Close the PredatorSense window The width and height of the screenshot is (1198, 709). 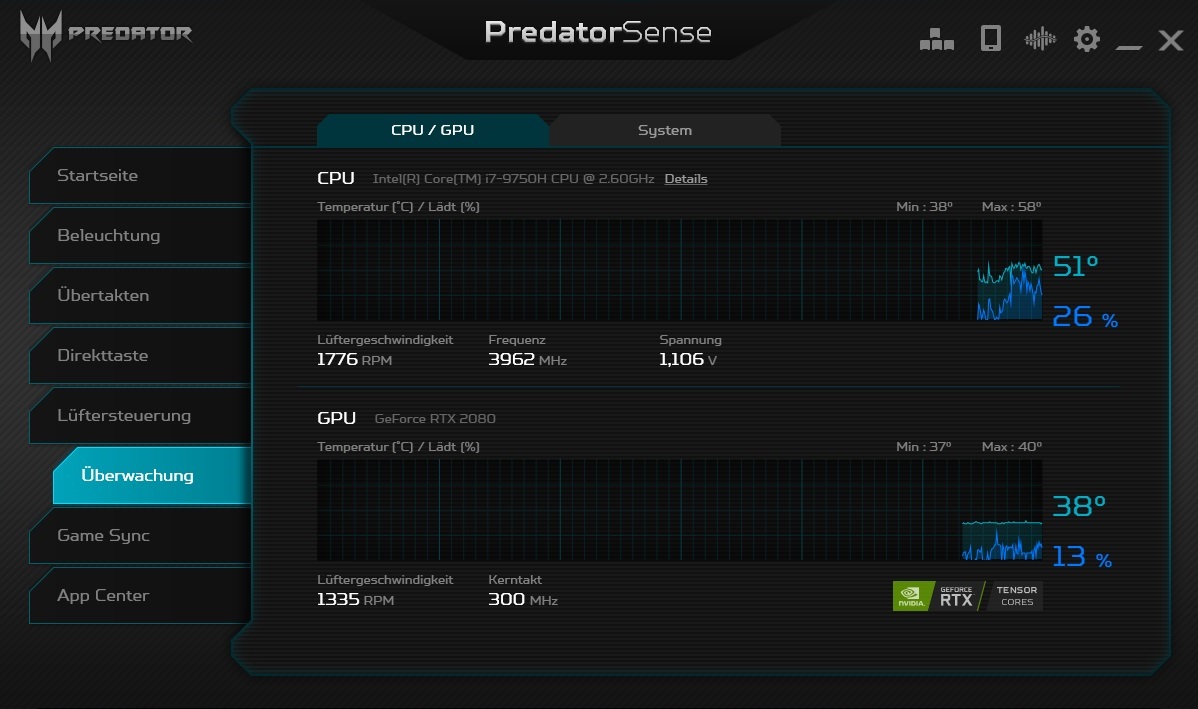(x=1170, y=40)
